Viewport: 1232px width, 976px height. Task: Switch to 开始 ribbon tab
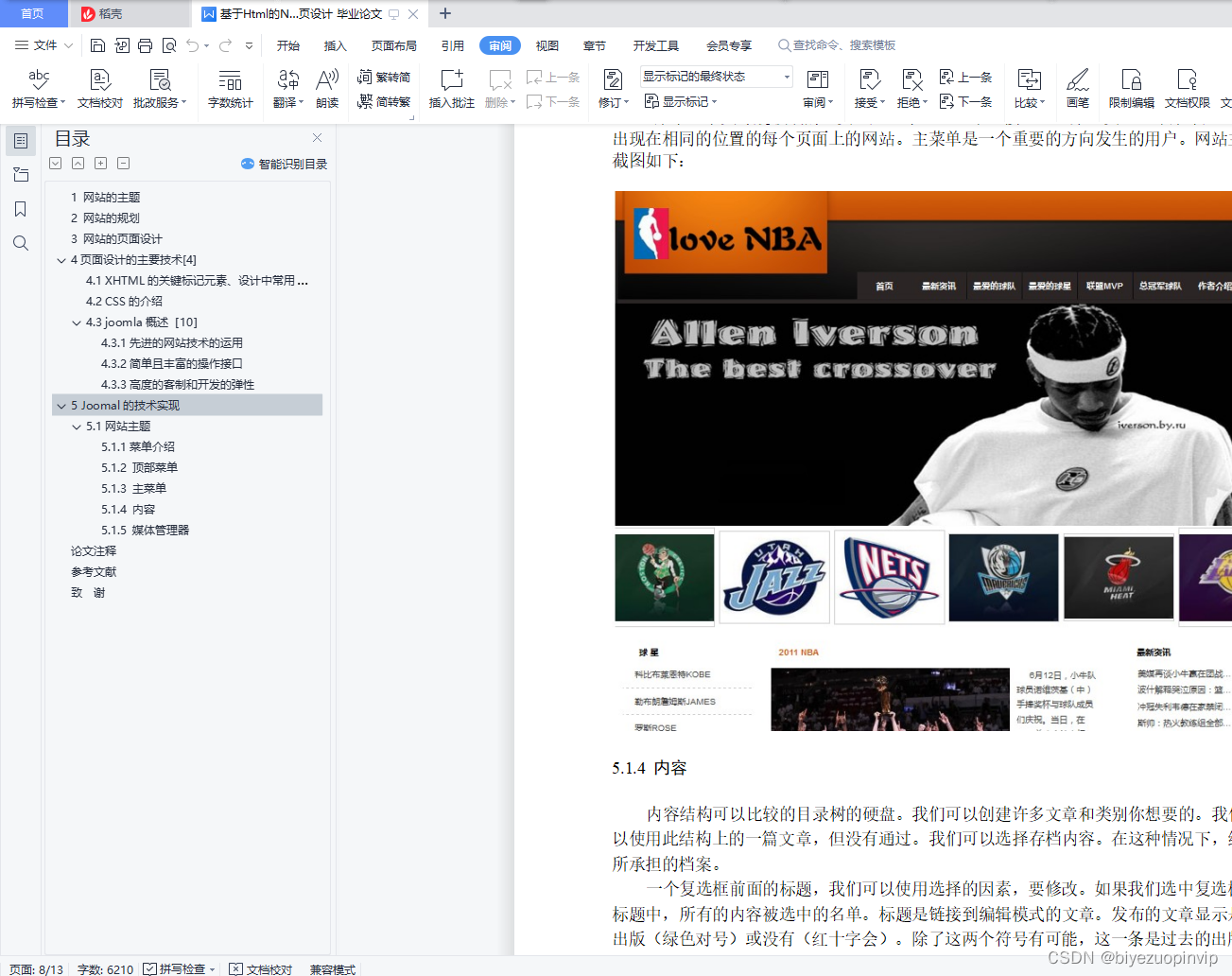[288, 45]
